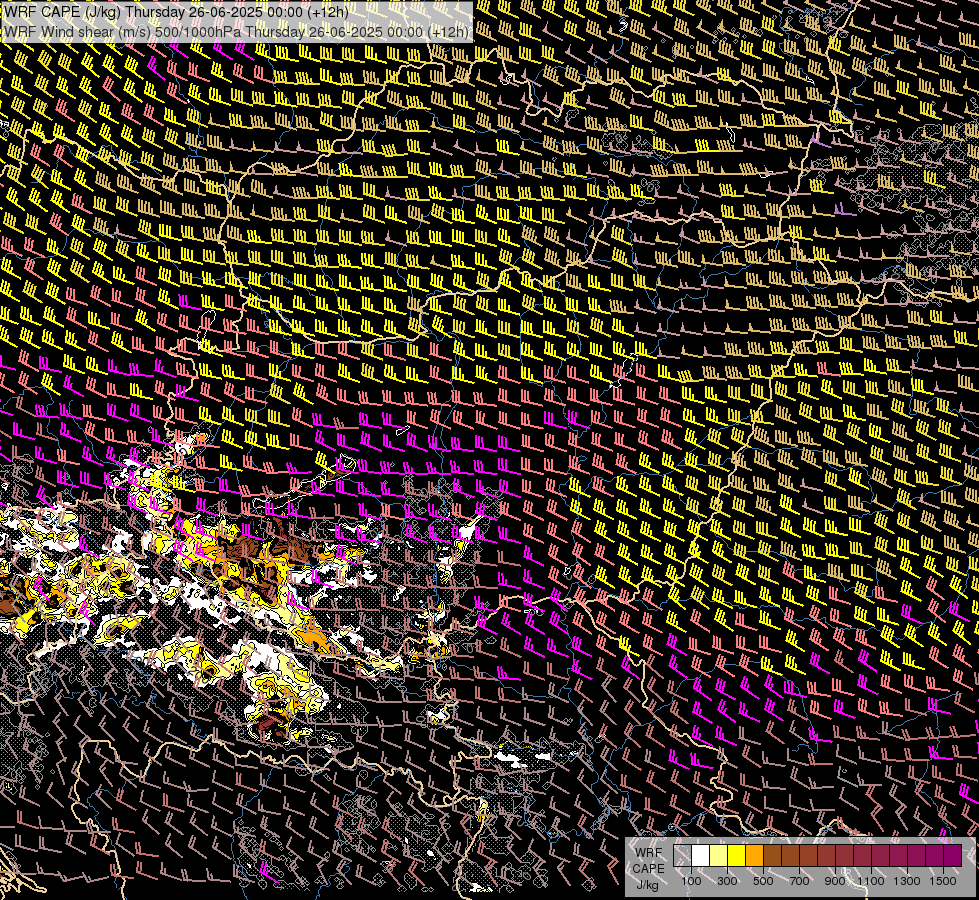
Task: Click the legend value 100
Action: 691,881
